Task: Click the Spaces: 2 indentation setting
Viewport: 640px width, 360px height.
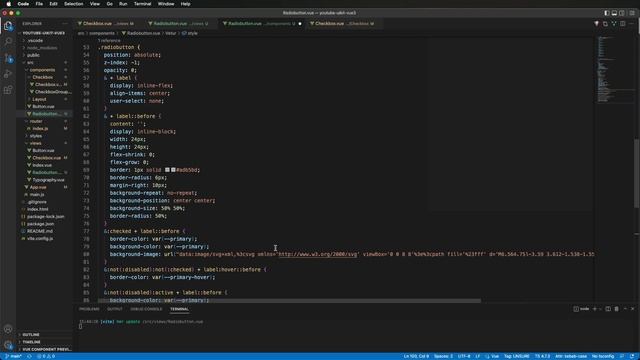Action: click(443, 356)
